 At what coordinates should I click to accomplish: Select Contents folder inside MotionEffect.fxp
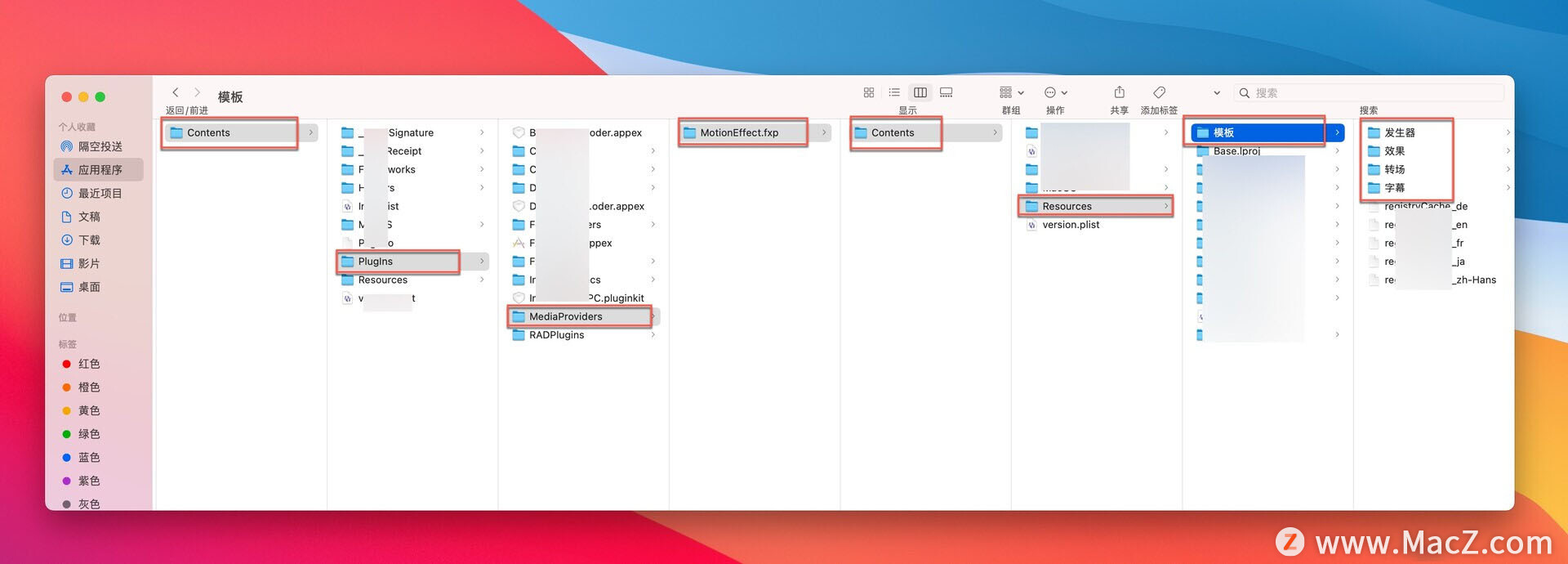(925, 132)
